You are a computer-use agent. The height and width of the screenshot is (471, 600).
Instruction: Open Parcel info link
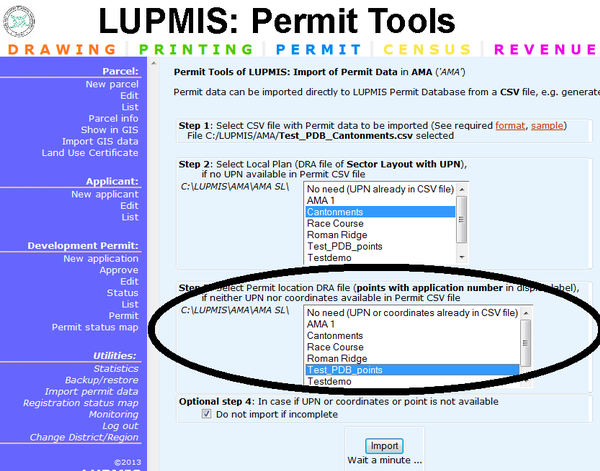[113, 119]
